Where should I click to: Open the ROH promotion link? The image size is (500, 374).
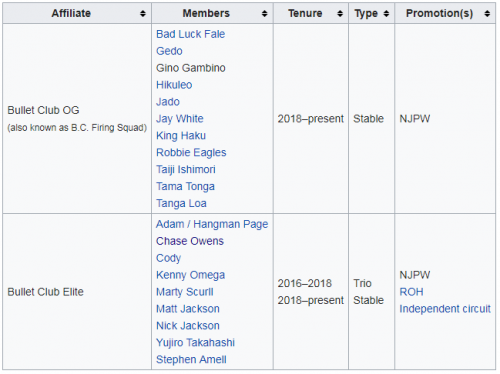[411, 292]
